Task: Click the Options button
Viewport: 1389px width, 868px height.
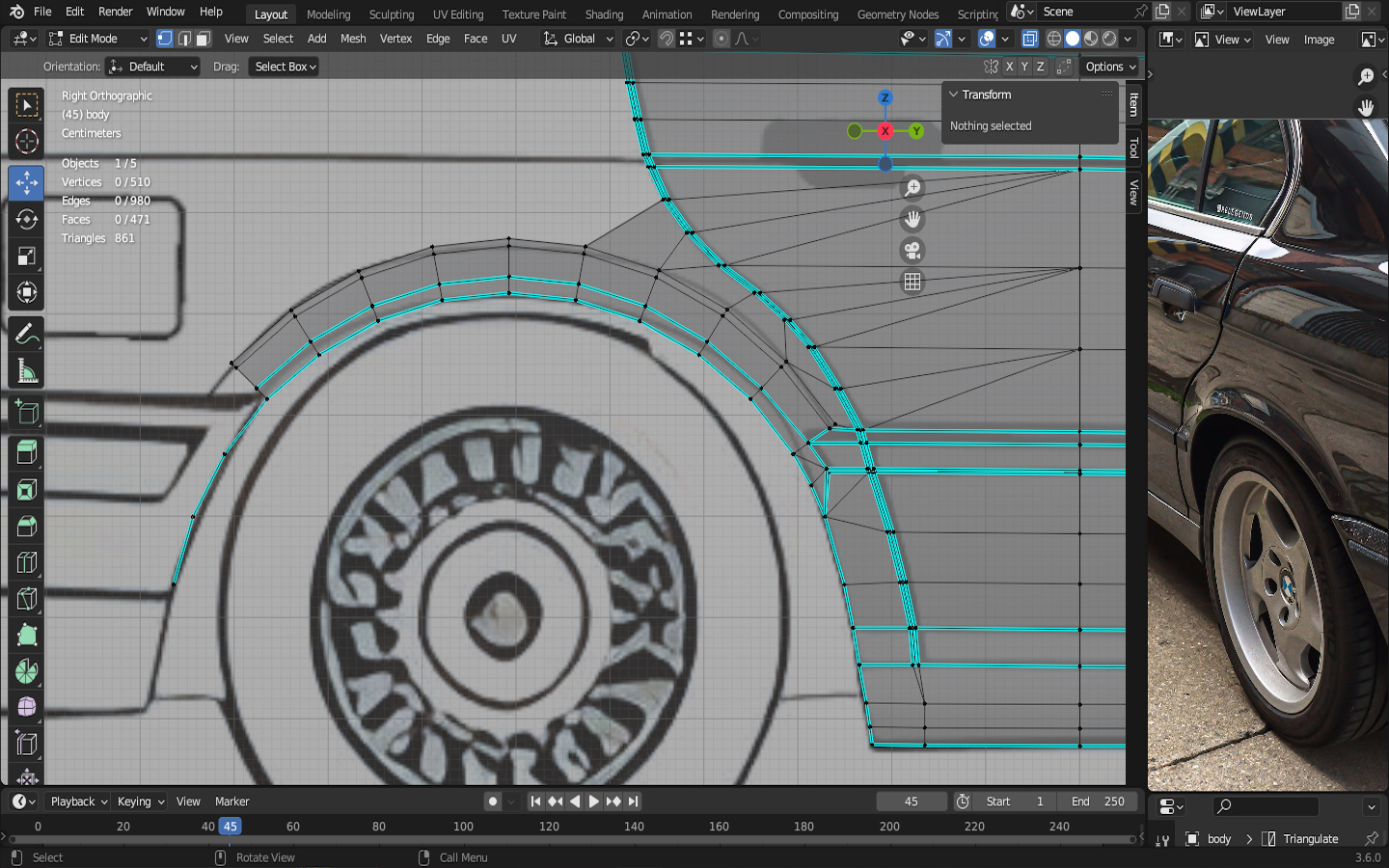Action: click(1110, 67)
